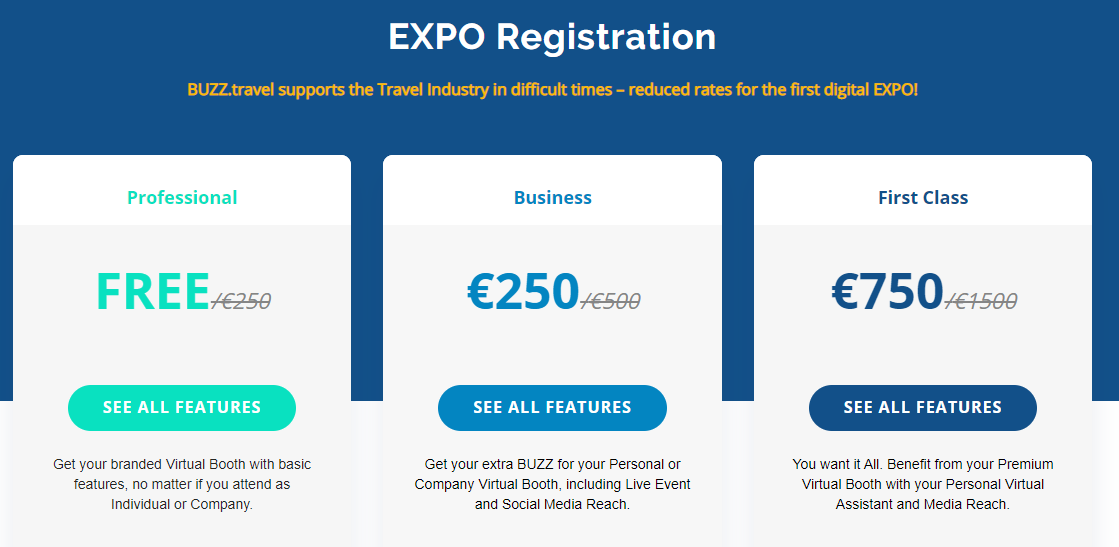The image size is (1119, 547).
Task: Click the struck-through €250 original price
Action: click(x=241, y=301)
